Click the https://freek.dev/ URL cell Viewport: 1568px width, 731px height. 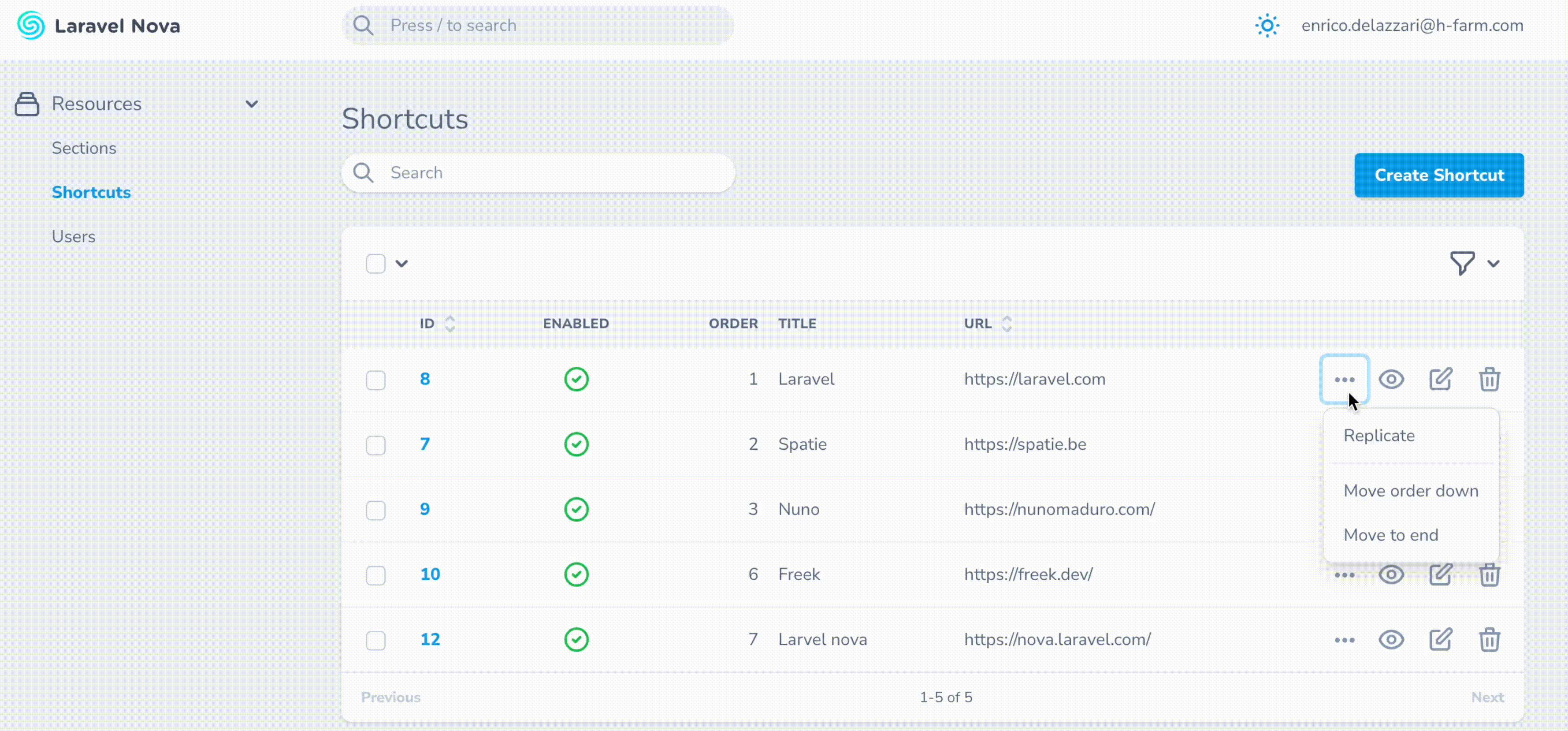point(1028,574)
